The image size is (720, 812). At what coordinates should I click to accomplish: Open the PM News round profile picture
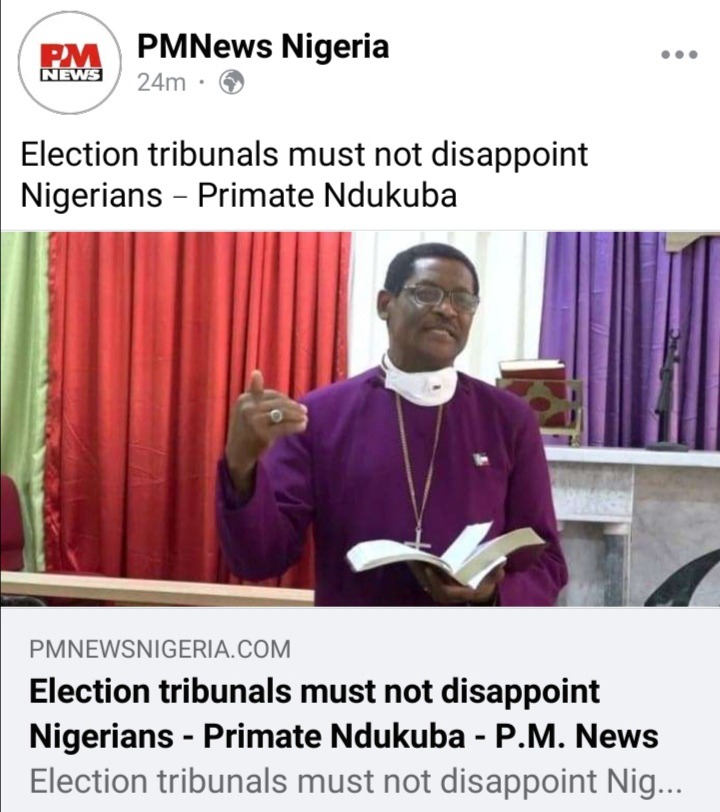coord(69,62)
